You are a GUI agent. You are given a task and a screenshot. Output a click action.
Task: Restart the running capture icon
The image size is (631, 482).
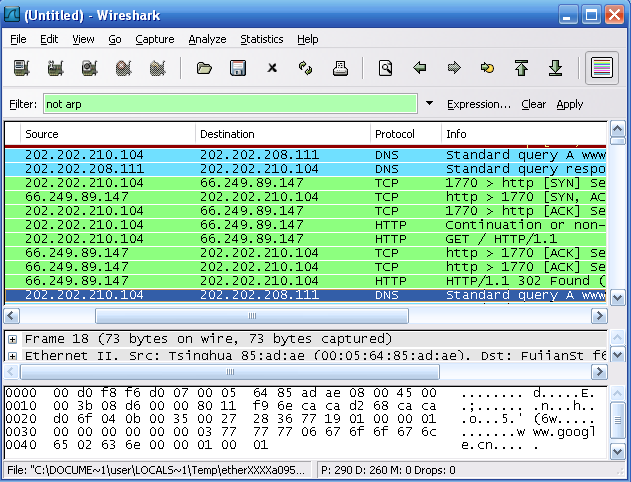point(158,68)
